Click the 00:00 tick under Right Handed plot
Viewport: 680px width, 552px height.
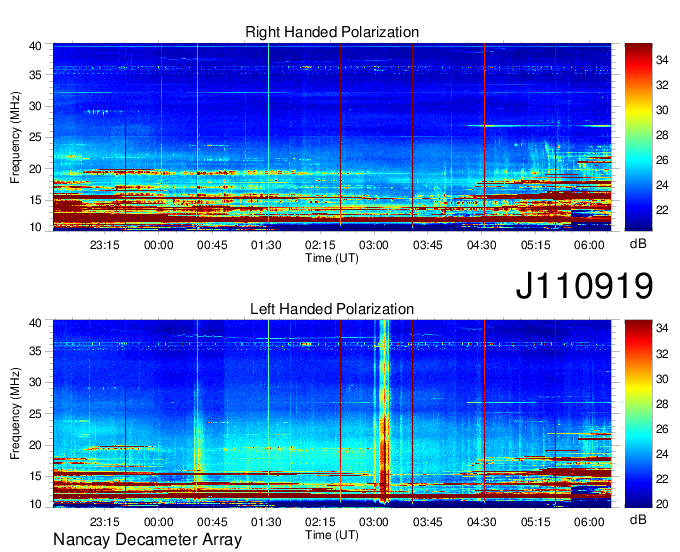[158, 245]
